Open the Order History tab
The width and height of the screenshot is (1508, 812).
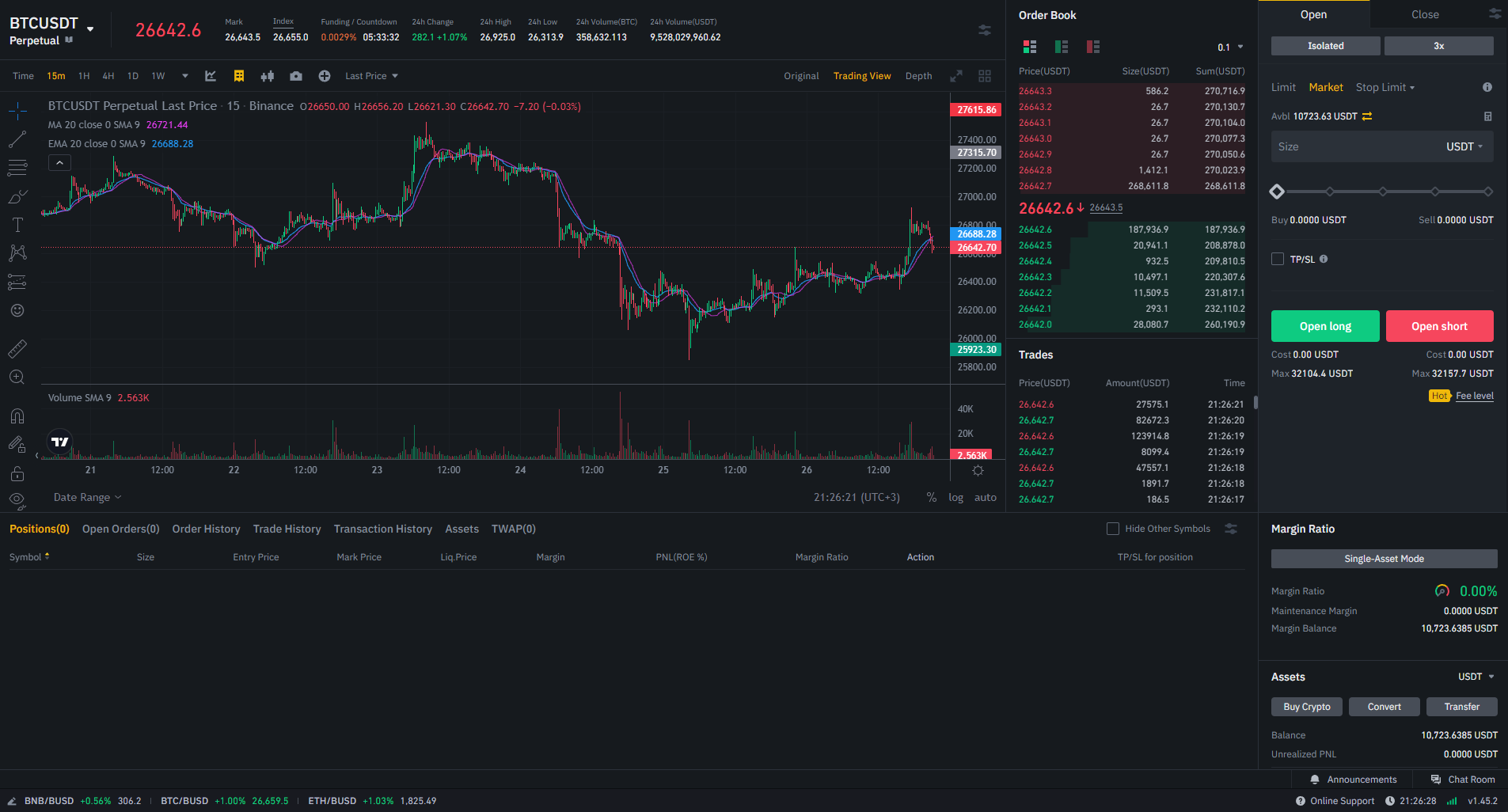[206, 529]
